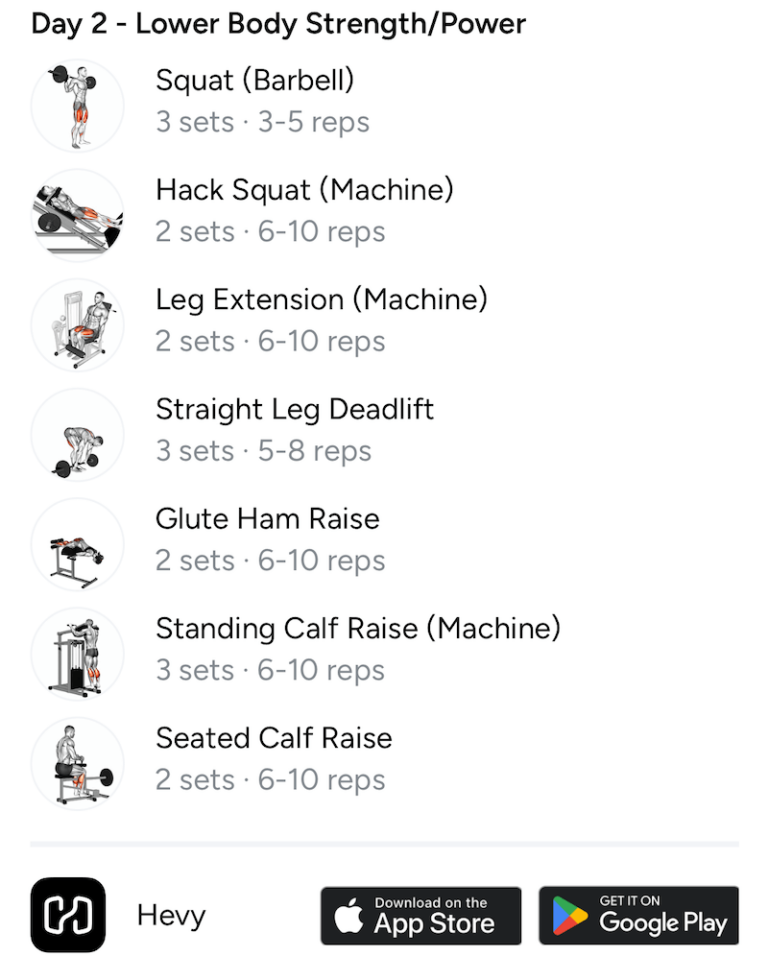Click the Leg Extension machine icon
The height and width of the screenshot is (956, 768).
coord(77,324)
